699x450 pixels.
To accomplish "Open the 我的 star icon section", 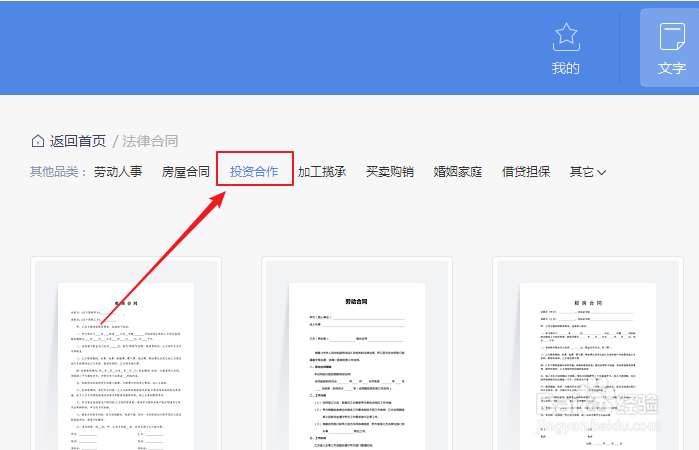I will click(566, 48).
